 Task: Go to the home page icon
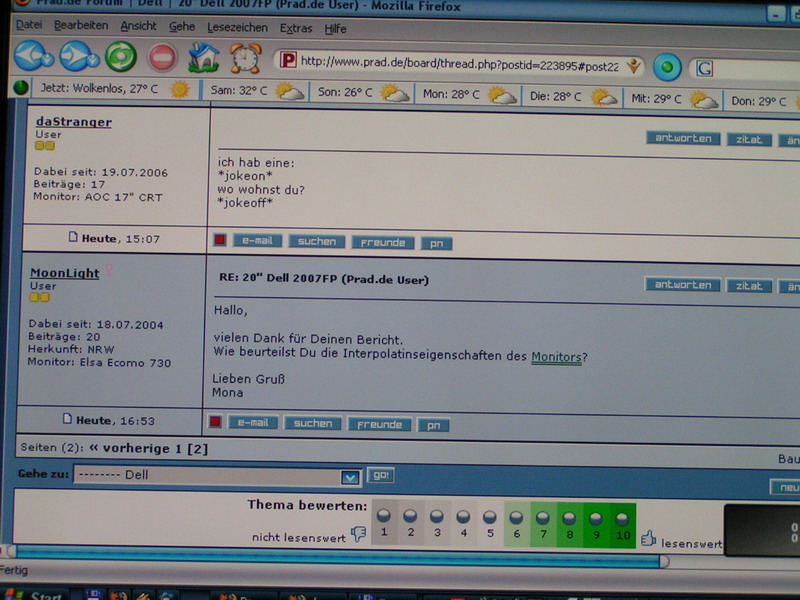click(x=204, y=56)
